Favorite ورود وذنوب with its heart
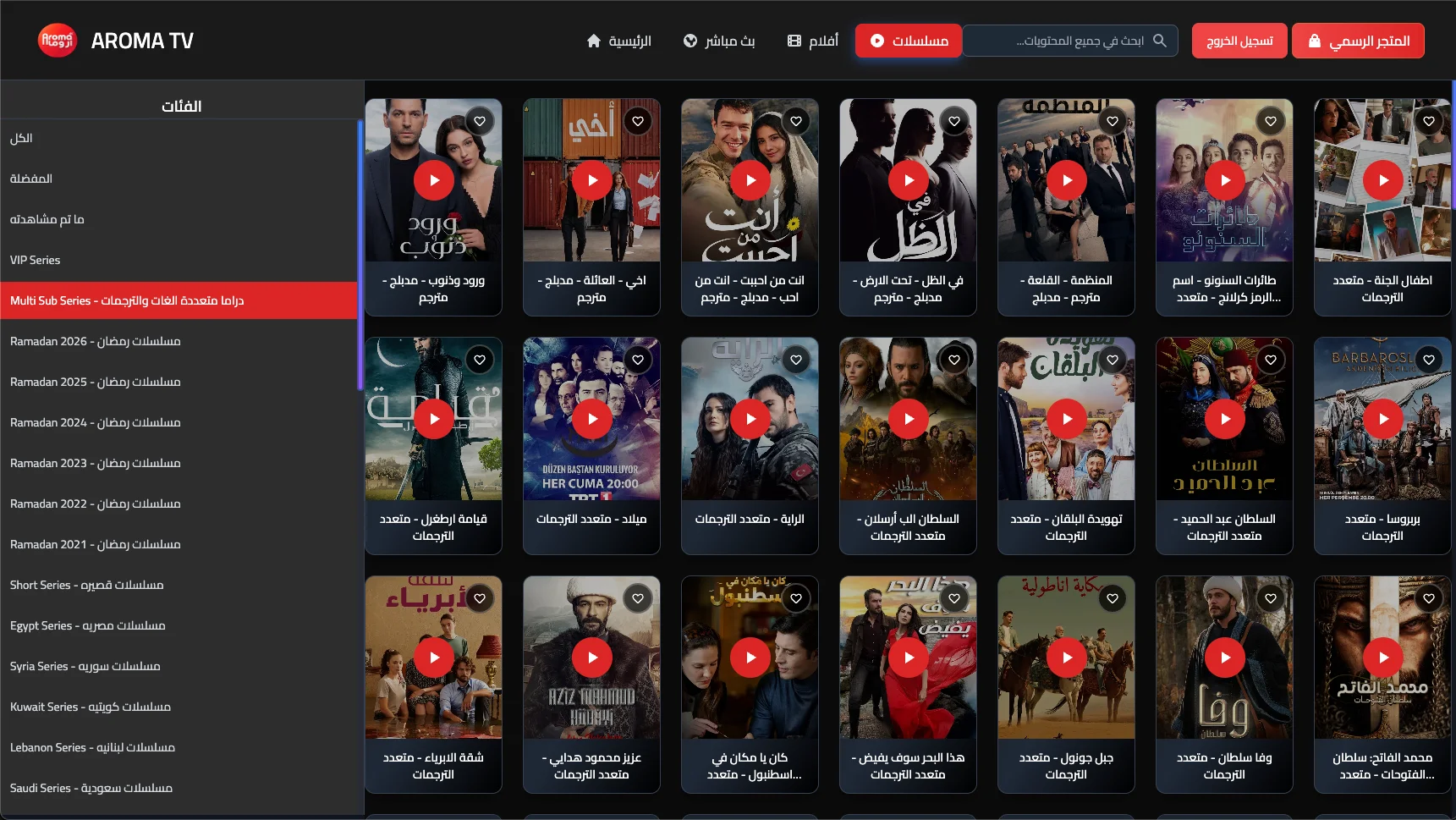The image size is (1456, 820). 480,121
